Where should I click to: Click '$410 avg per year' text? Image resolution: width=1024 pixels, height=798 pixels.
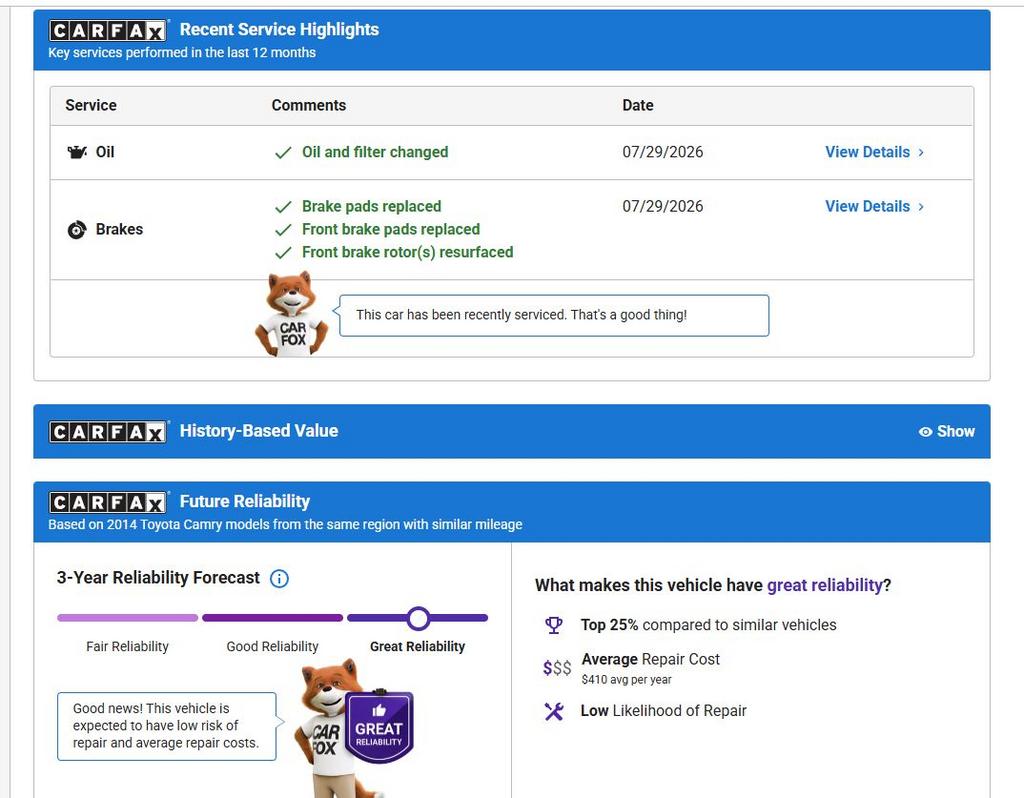coord(626,680)
